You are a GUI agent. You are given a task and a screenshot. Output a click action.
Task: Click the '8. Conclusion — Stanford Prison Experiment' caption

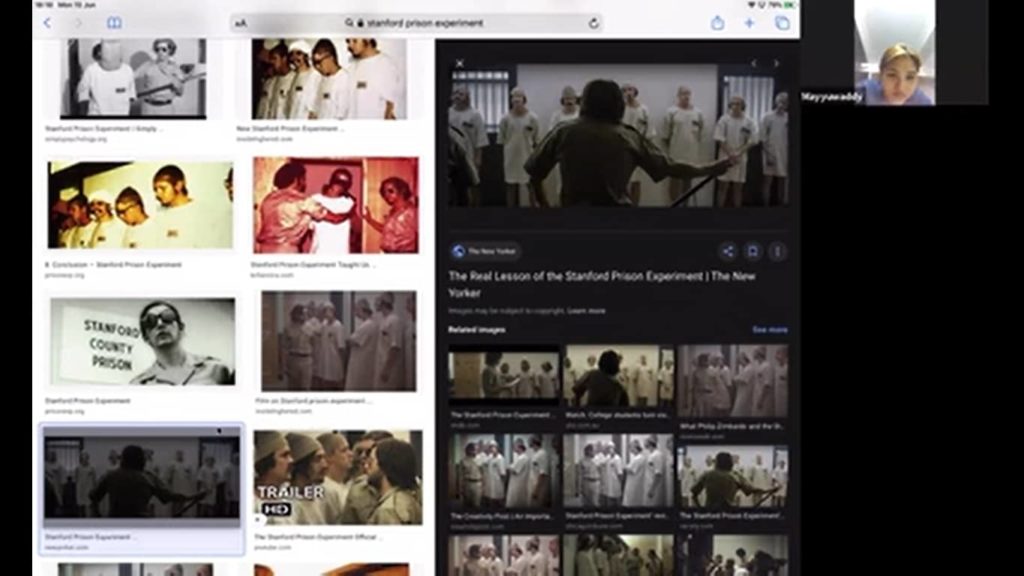(114, 265)
